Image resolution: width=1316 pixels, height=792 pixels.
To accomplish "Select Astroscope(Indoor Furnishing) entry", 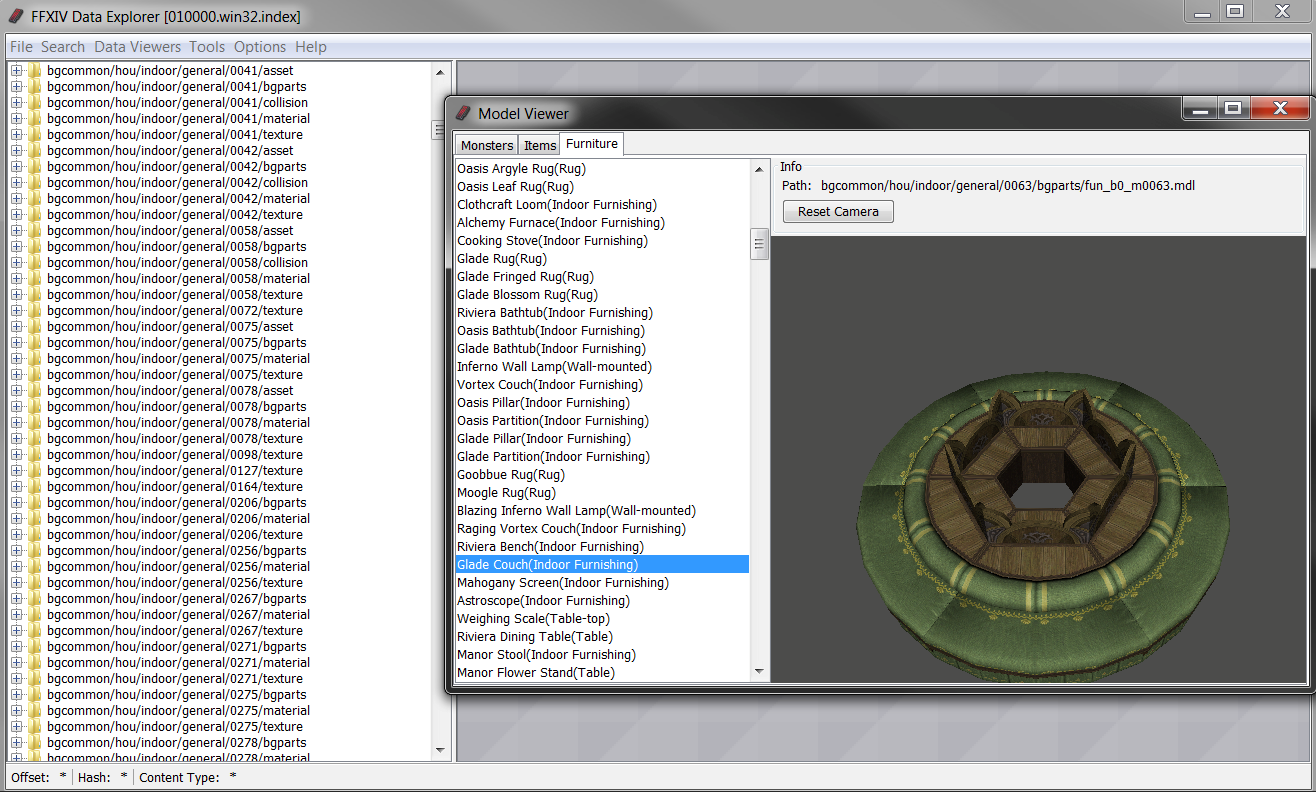I will [603, 601].
